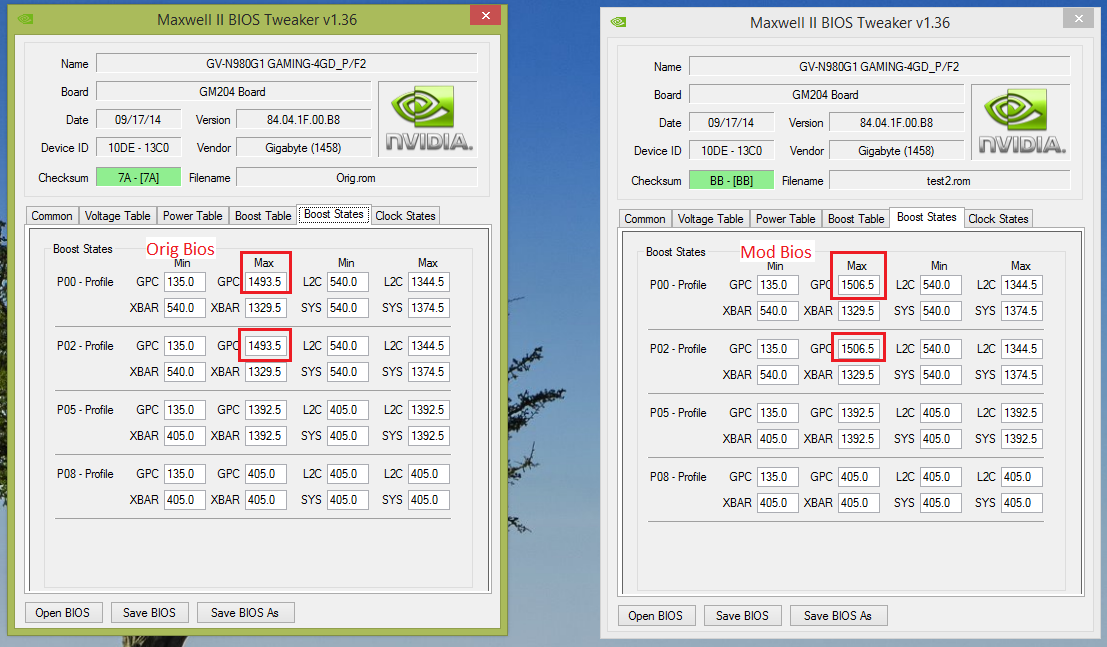The width and height of the screenshot is (1107, 647).
Task: Click Filename field showing test2.rom
Action: [950, 181]
